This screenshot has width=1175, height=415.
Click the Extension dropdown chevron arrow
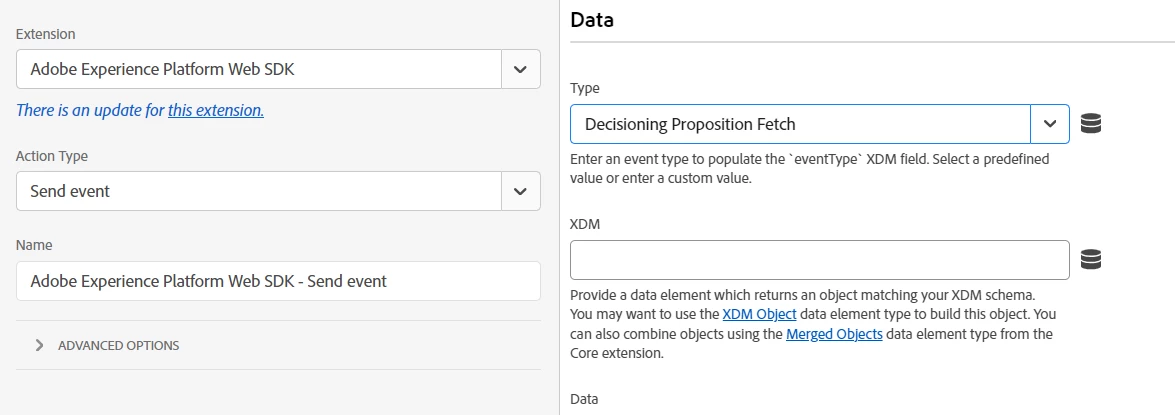[x=520, y=69]
